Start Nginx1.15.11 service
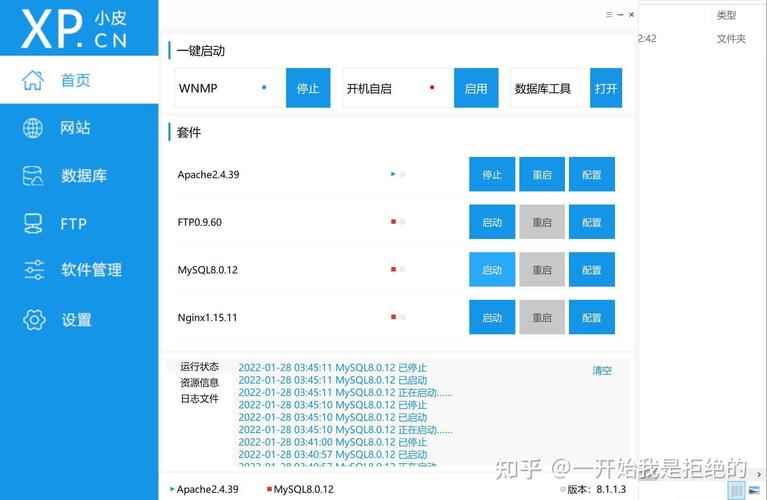Image resolution: width=767 pixels, height=500 pixels. pos(492,318)
